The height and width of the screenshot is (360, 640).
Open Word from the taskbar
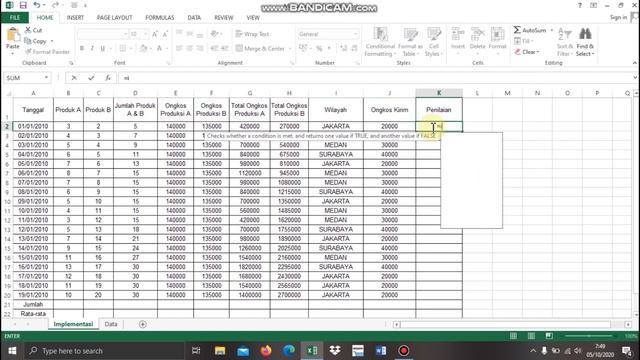click(380, 351)
